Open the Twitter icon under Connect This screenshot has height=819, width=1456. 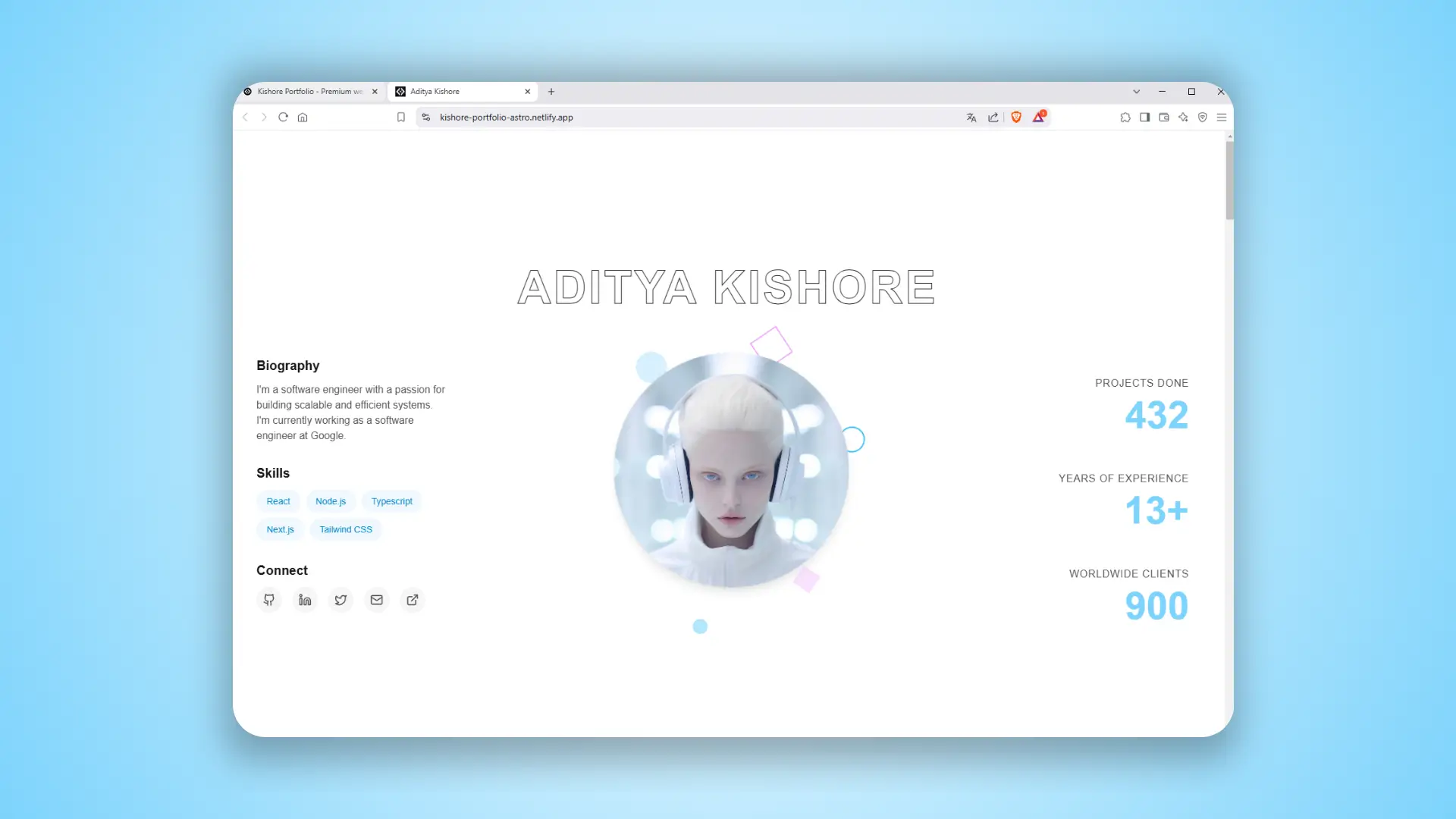click(x=340, y=600)
